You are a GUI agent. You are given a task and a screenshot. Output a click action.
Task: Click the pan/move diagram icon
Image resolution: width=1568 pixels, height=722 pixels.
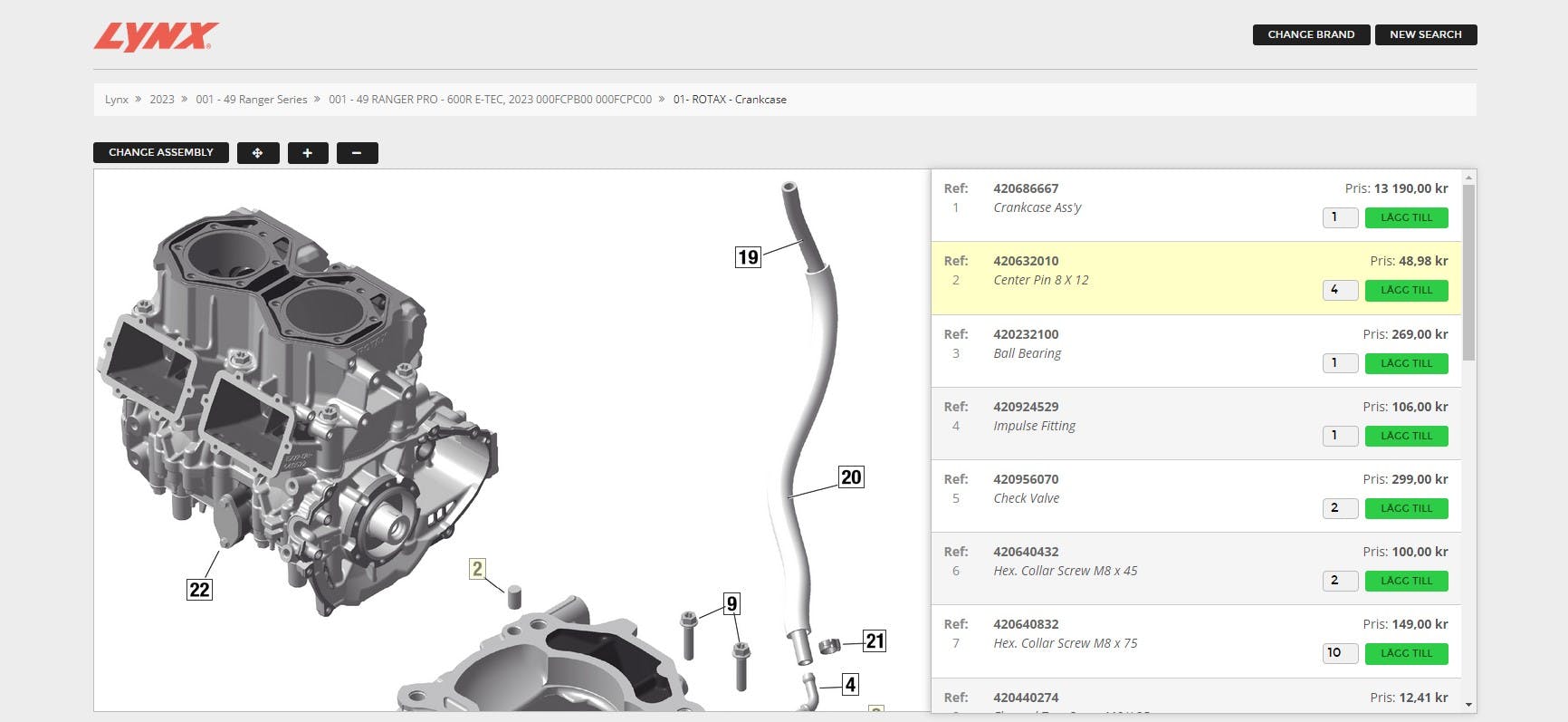tap(258, 153)
